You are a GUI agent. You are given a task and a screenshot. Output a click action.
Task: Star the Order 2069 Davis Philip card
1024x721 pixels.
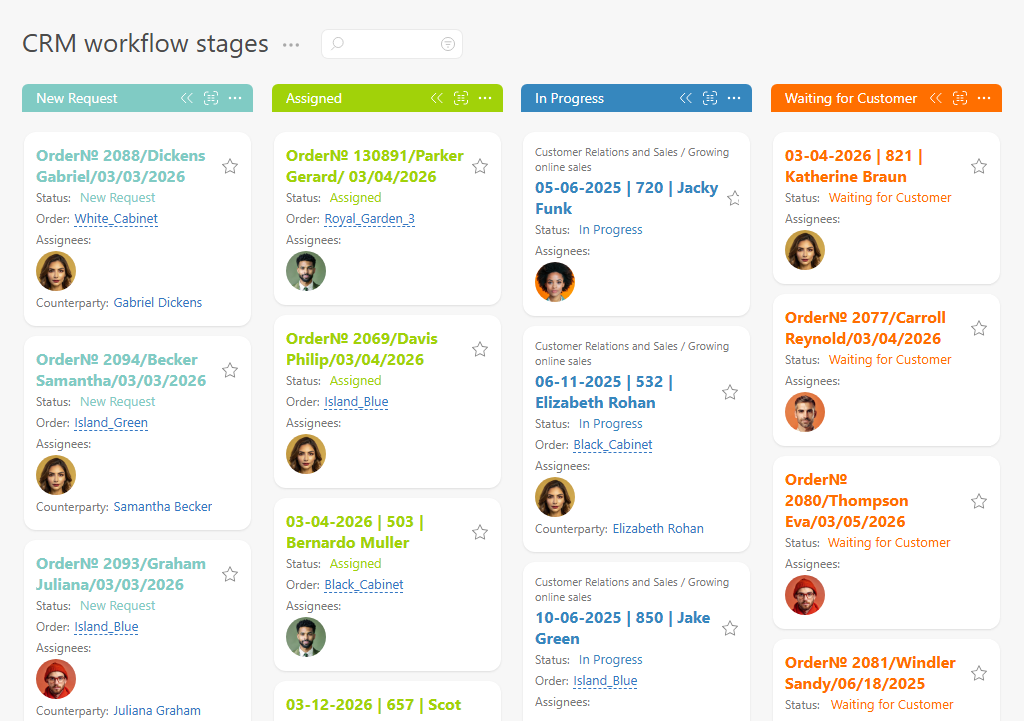pyautogui.click(x=480, y=349)
